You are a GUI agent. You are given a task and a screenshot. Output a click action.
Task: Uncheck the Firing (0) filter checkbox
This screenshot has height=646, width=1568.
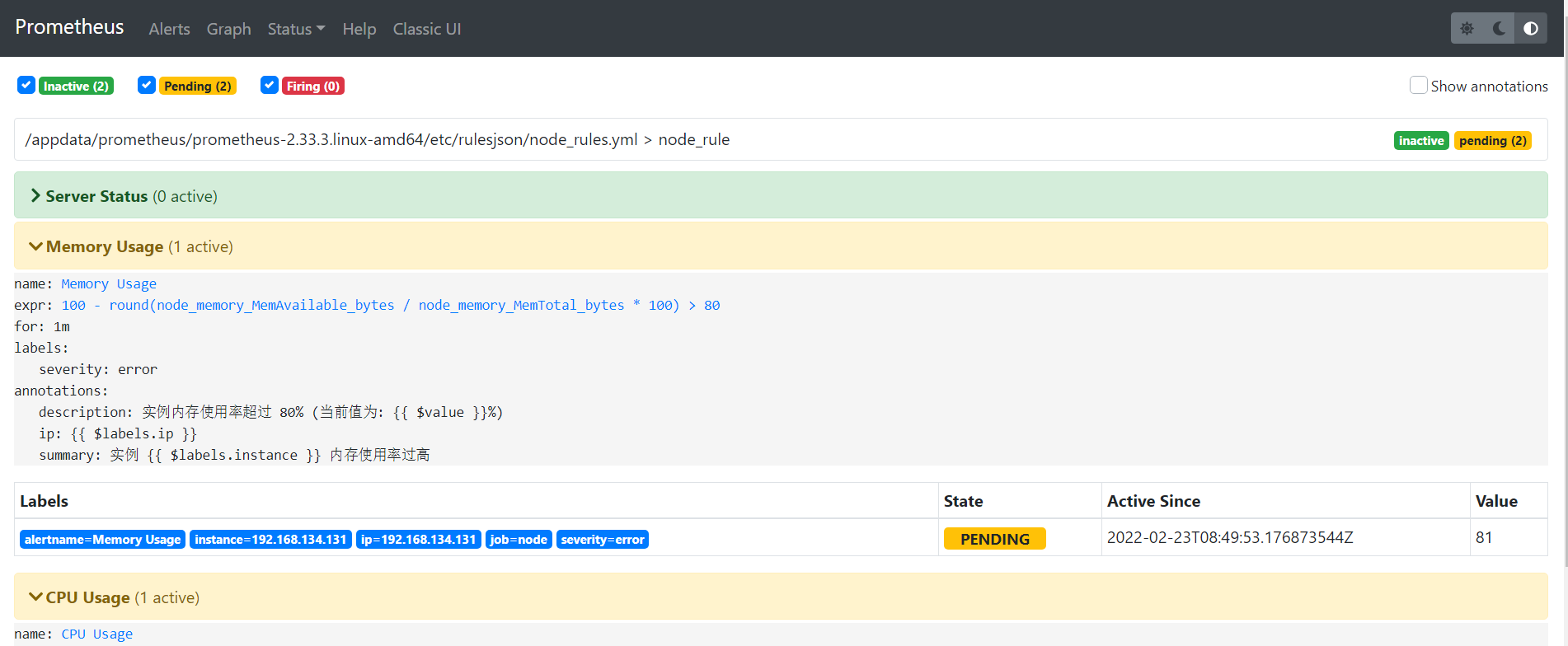click(270, 85)
